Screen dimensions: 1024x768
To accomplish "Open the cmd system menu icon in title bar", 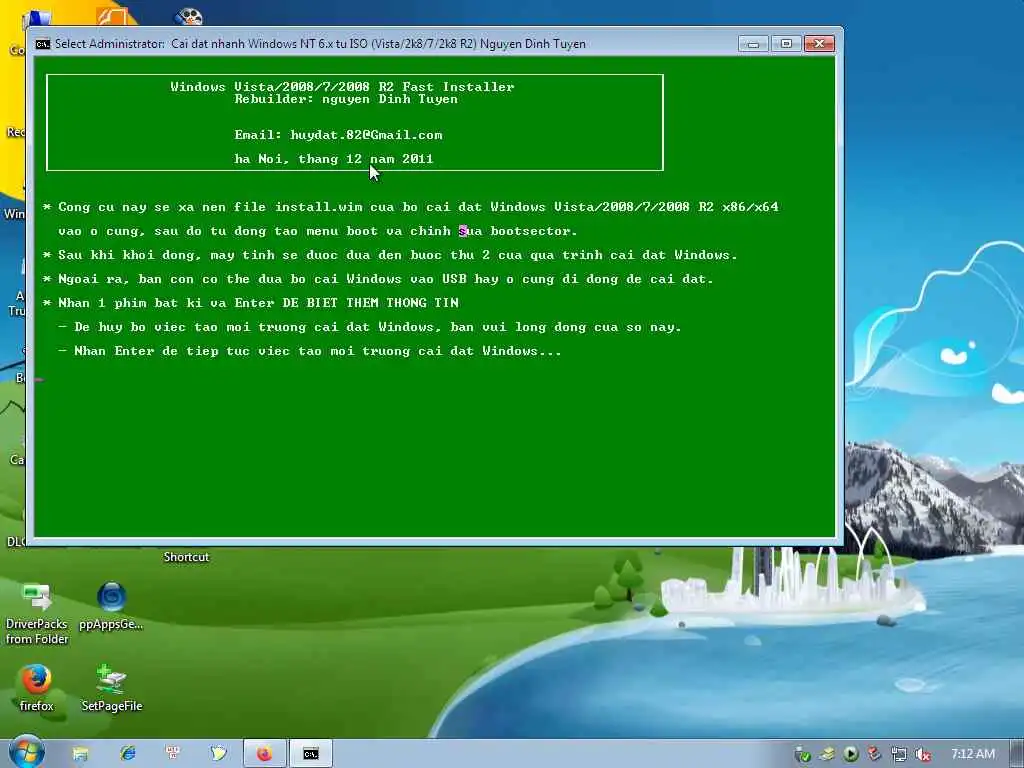I will point(42,44).
